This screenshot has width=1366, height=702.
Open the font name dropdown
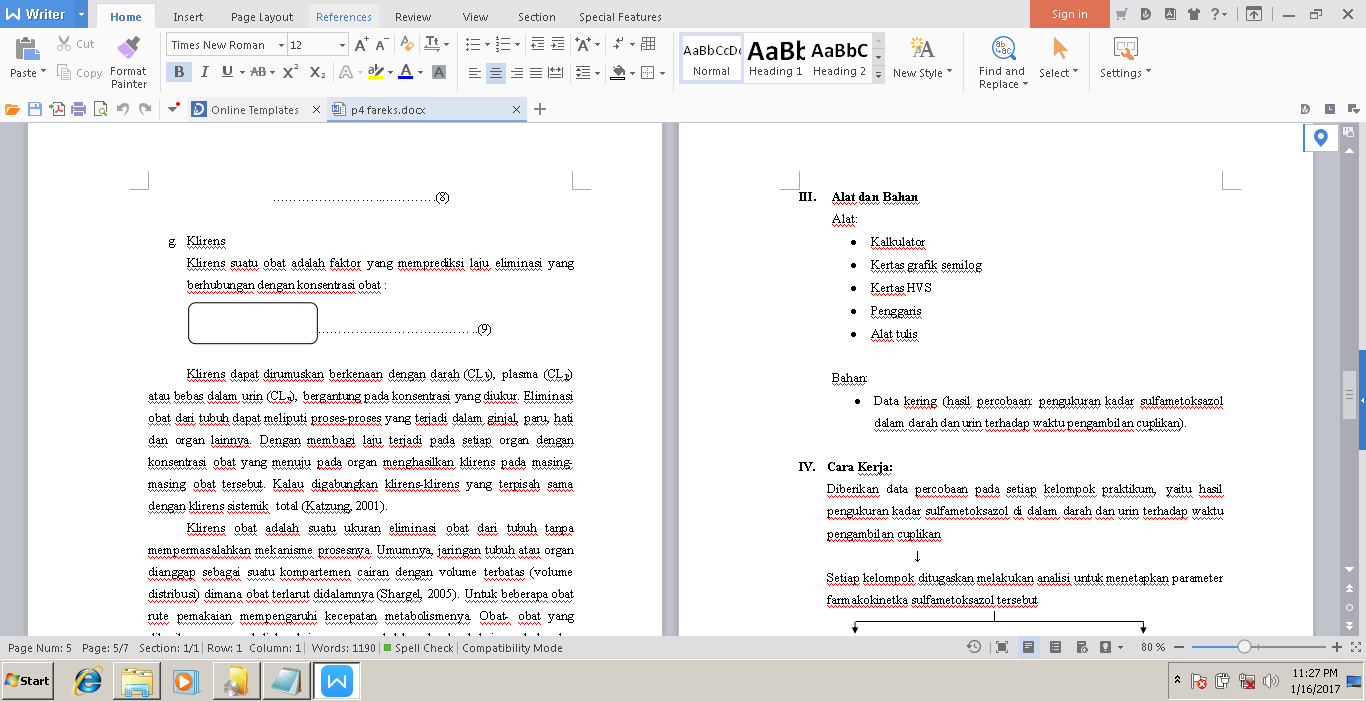[x=281, y=45]
